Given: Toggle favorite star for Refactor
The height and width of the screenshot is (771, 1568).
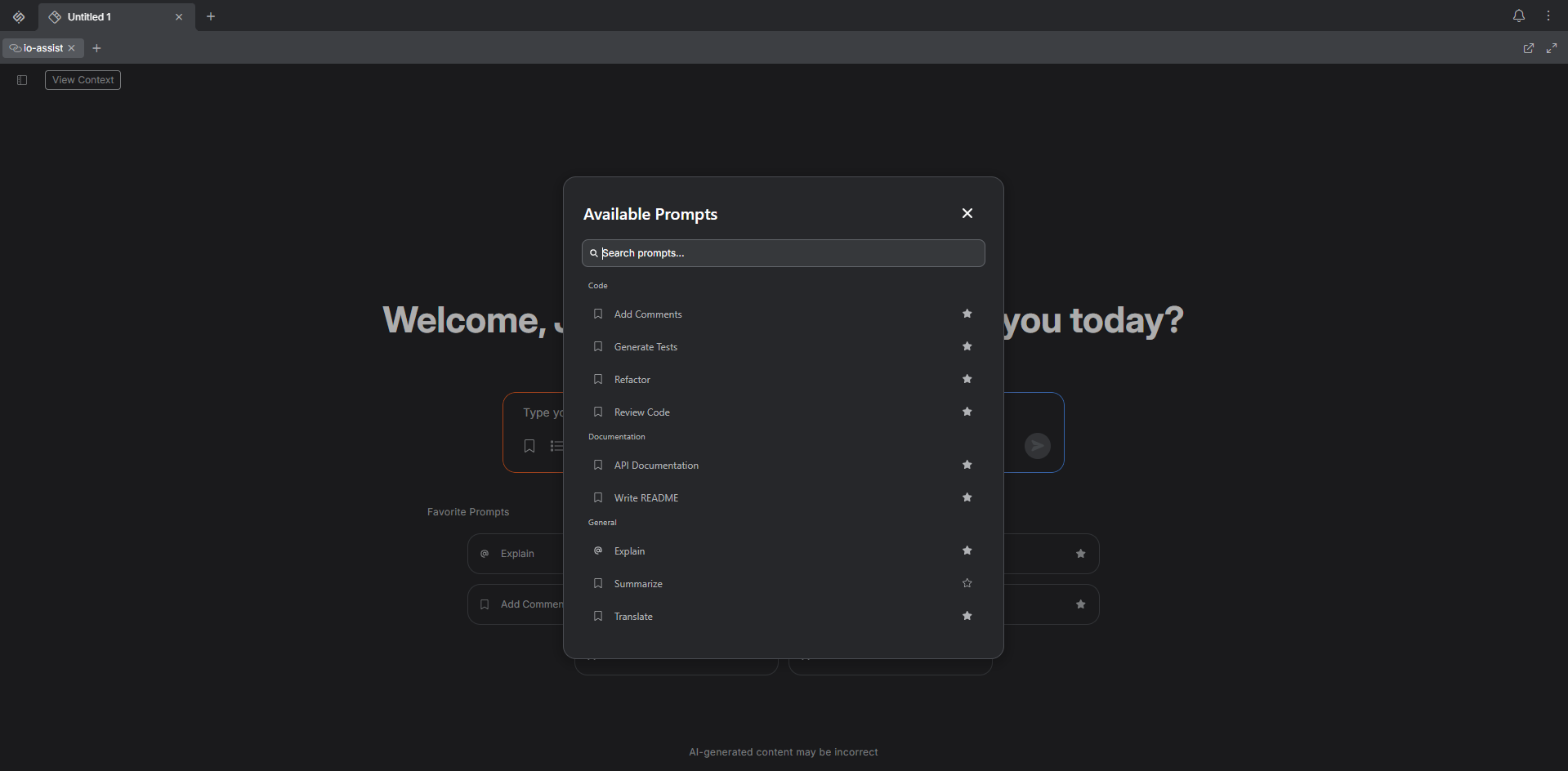Looking at the screenshot, I should click(x=967, y=379).
